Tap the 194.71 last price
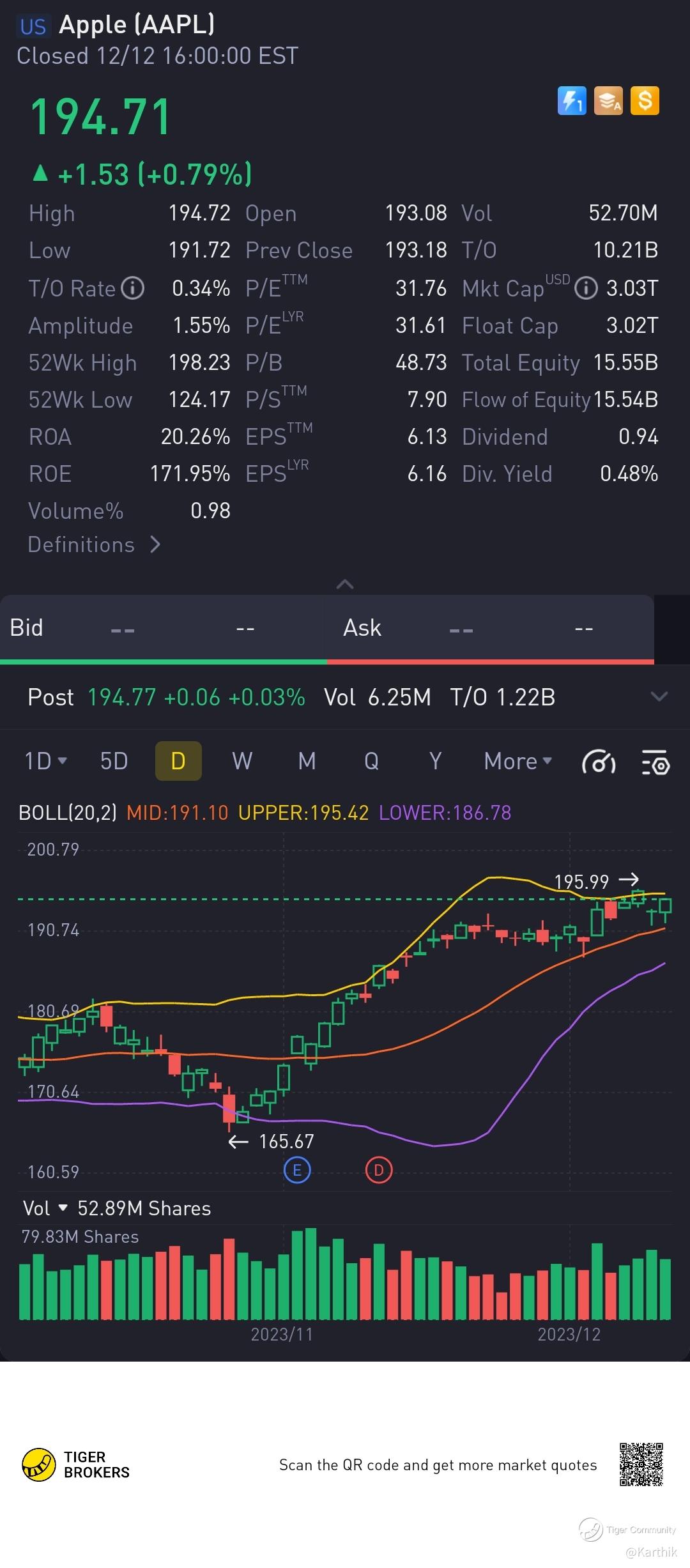Image resolution: width=690 pixels, height=1568 pixels. (101, 117)
